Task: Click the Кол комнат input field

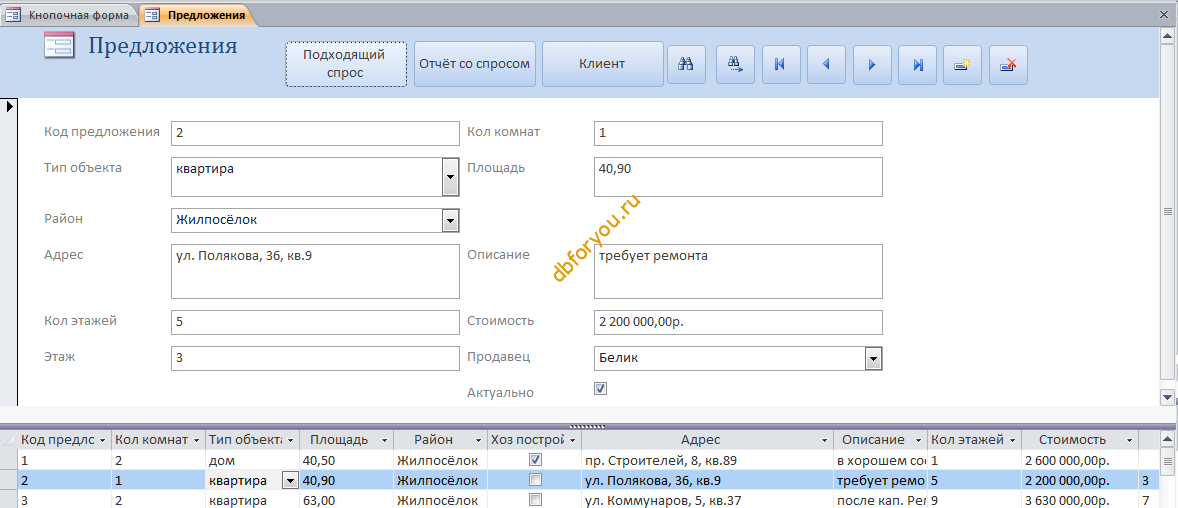Action: pyautogui.click(x=738, y=133)
